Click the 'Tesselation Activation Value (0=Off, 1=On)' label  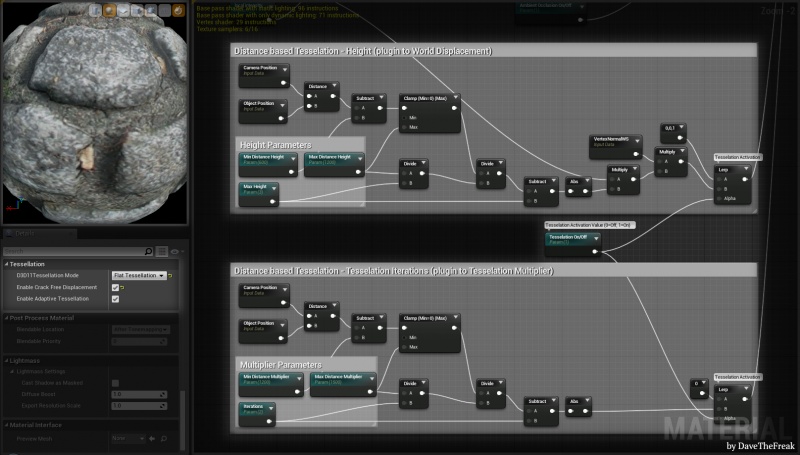(x=589, y=225)
